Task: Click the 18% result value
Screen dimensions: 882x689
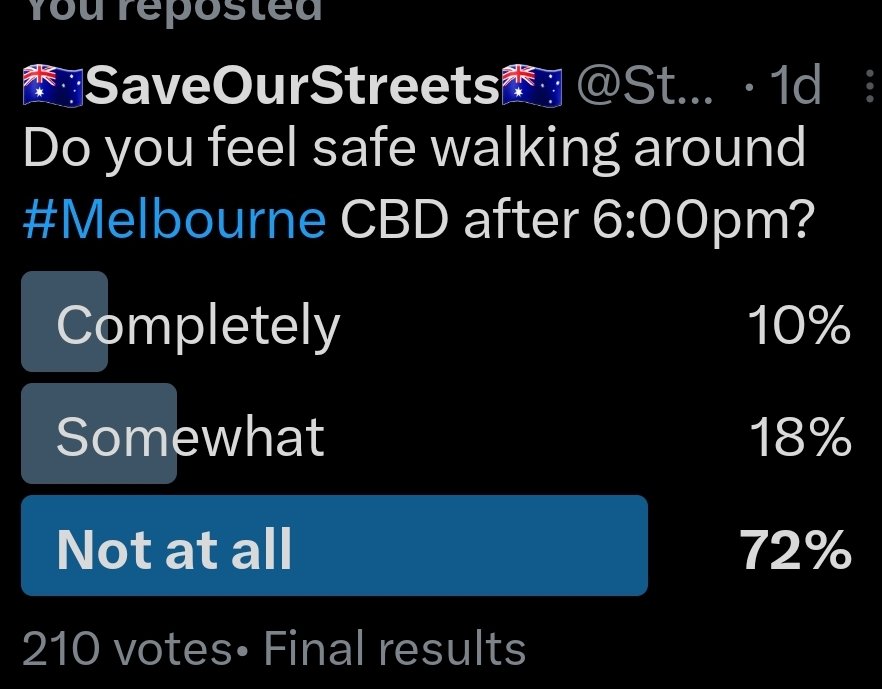Action: click(800, 437)
